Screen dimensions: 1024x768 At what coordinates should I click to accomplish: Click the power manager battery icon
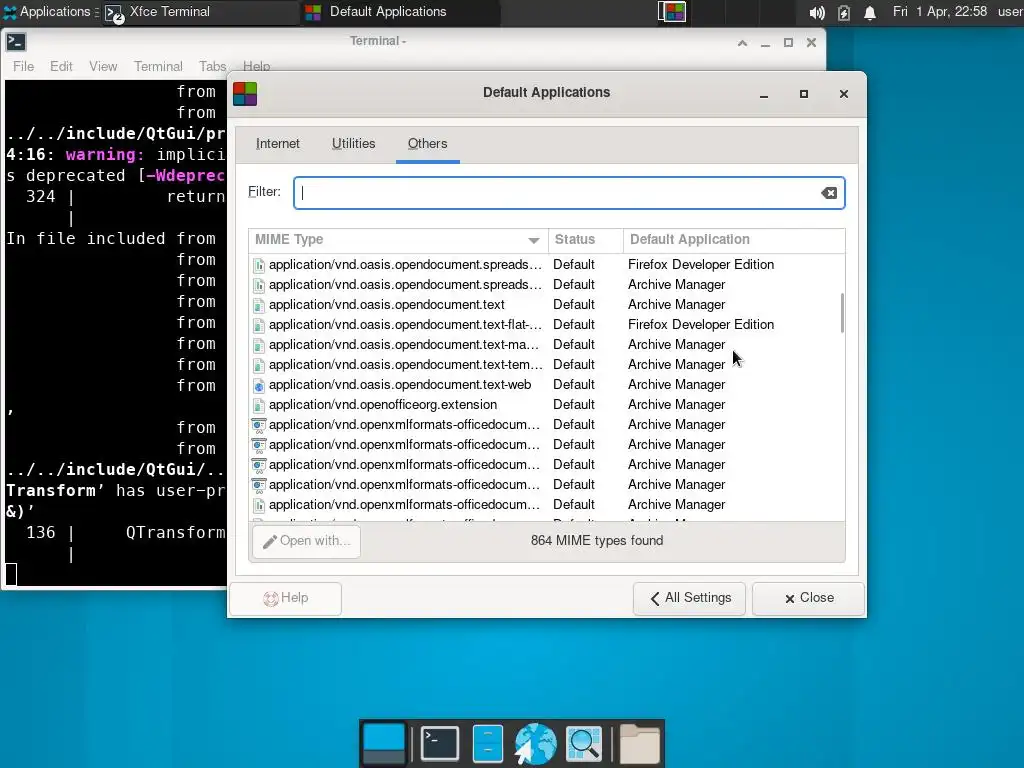click(844, 12)
